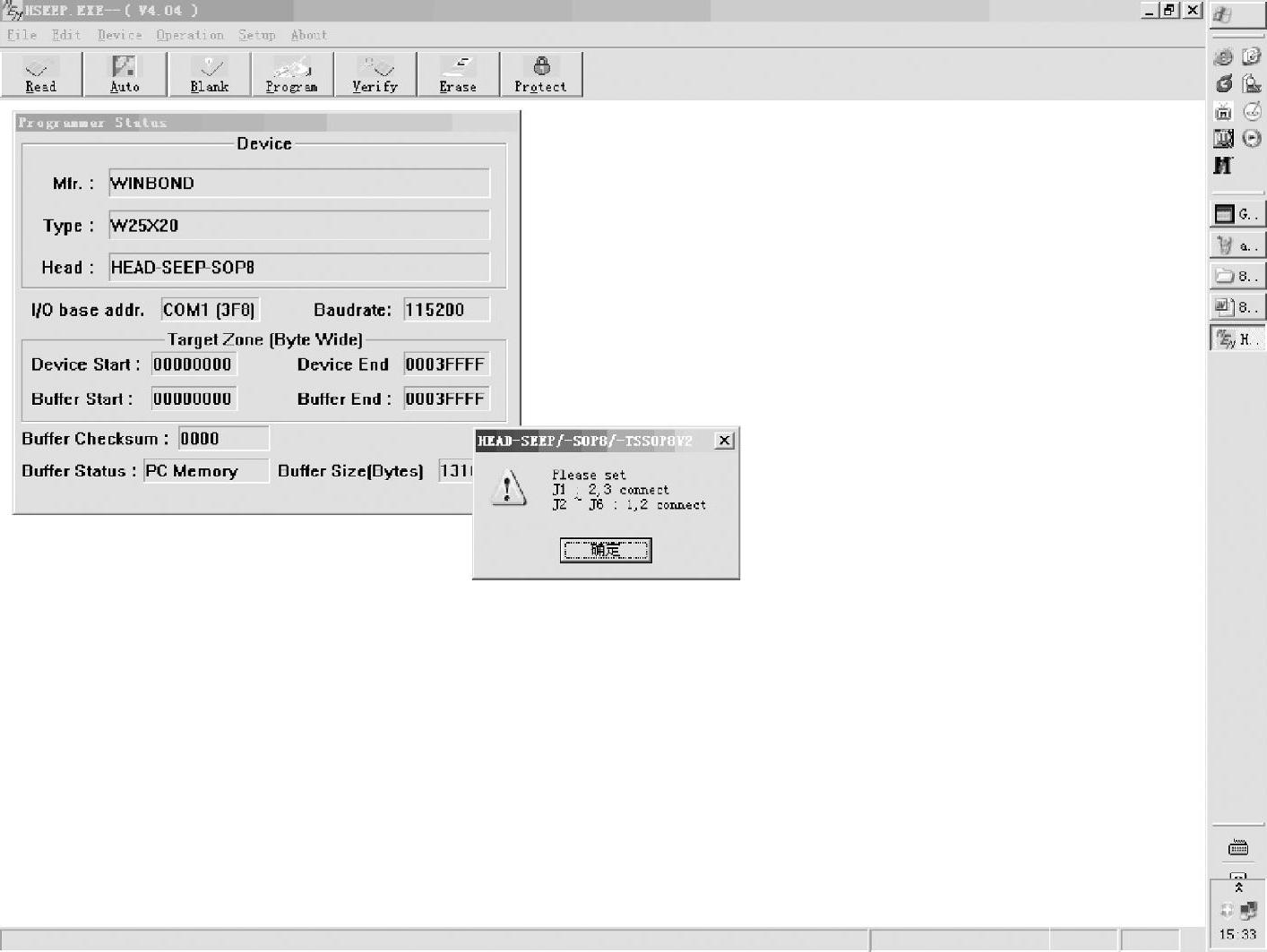The image size is (1267, 952).
Task: Open the Setup menu
Action: point(257,35)
